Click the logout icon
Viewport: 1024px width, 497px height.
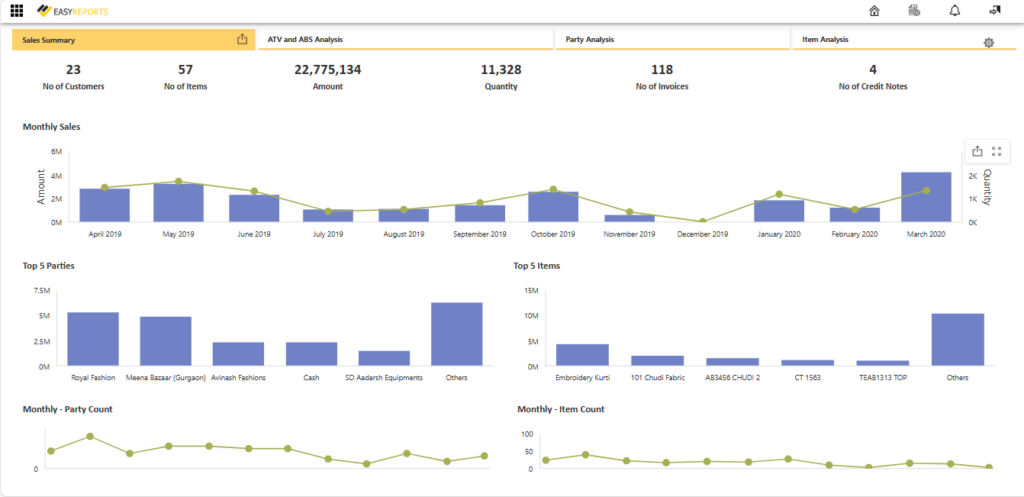tap(994, 11)
